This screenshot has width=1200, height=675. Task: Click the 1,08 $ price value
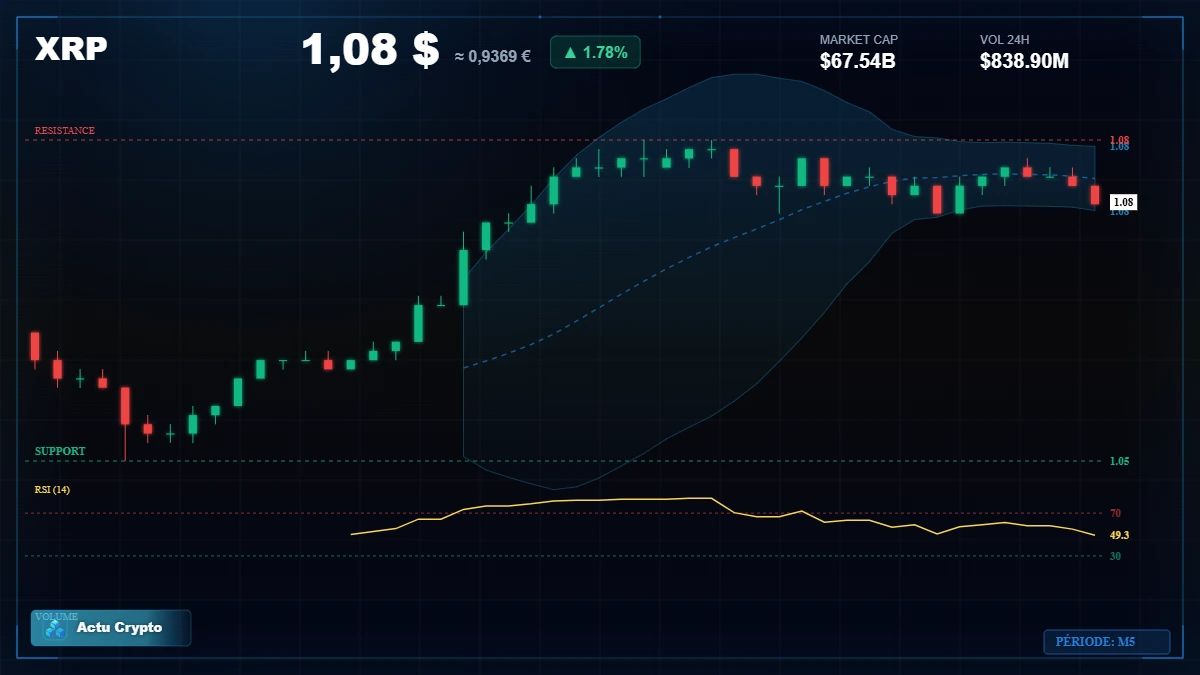click(x=370, y=49)
